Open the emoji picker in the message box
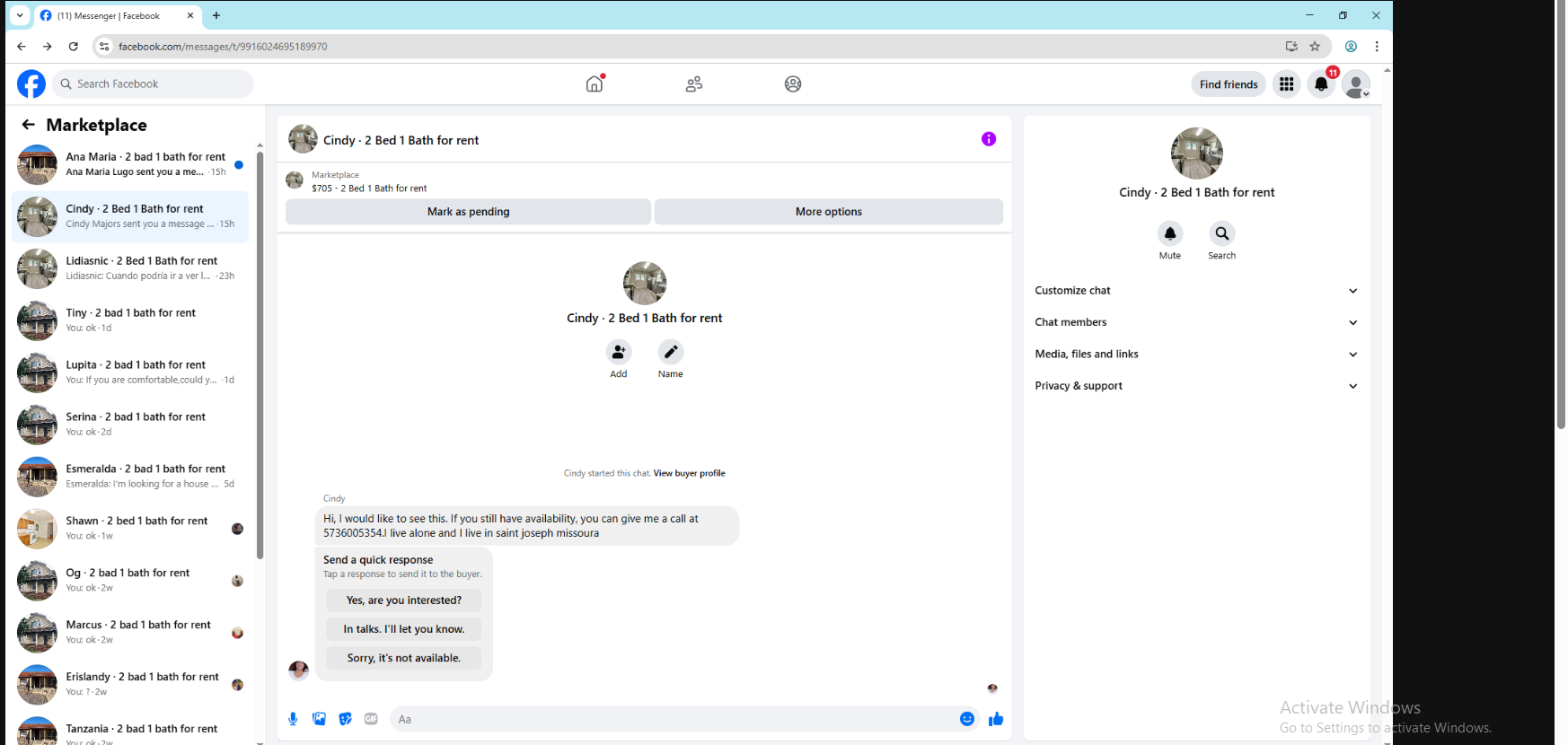1568x745 pixels. pos(967,719)
